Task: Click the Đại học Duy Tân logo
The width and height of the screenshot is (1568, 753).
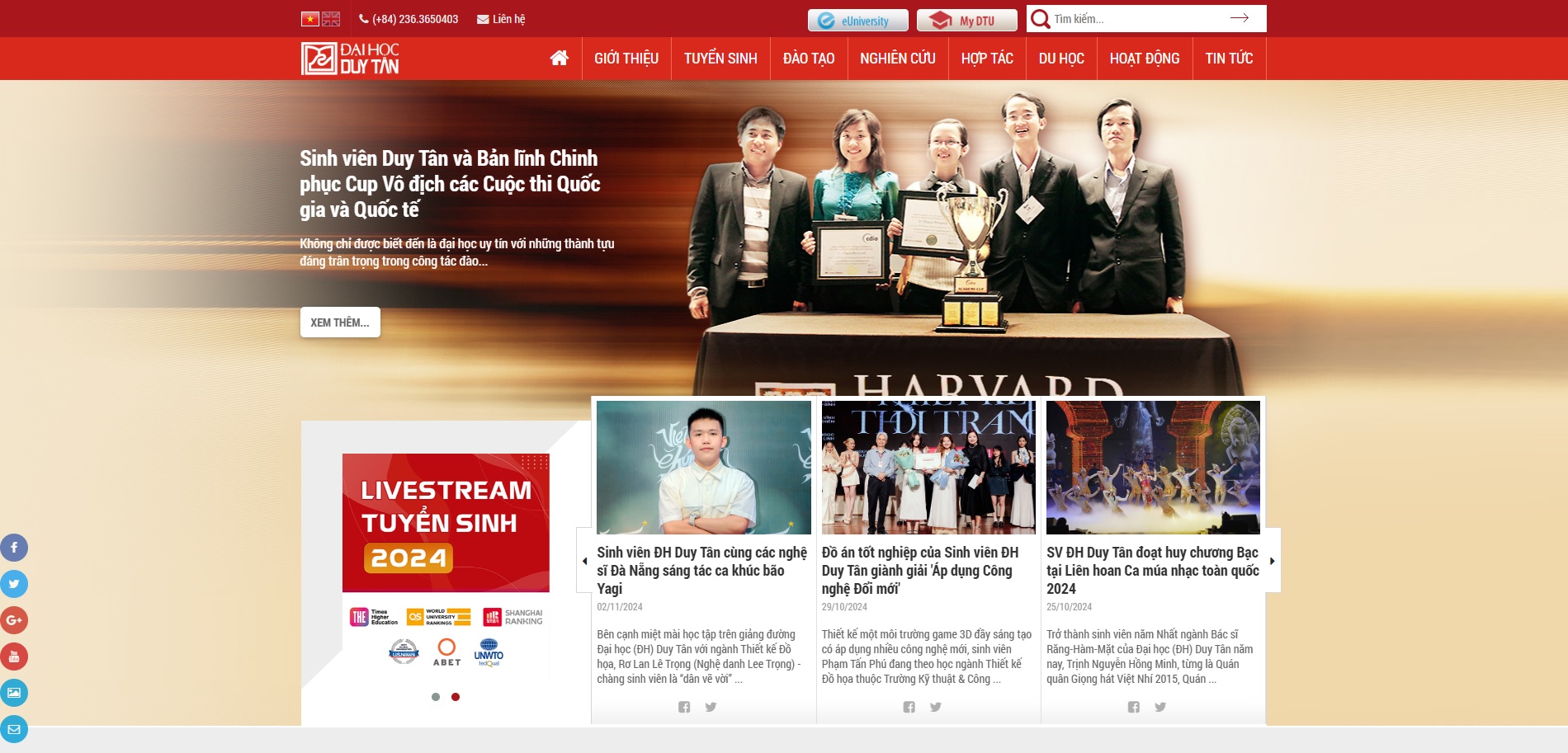Action: 350,59
